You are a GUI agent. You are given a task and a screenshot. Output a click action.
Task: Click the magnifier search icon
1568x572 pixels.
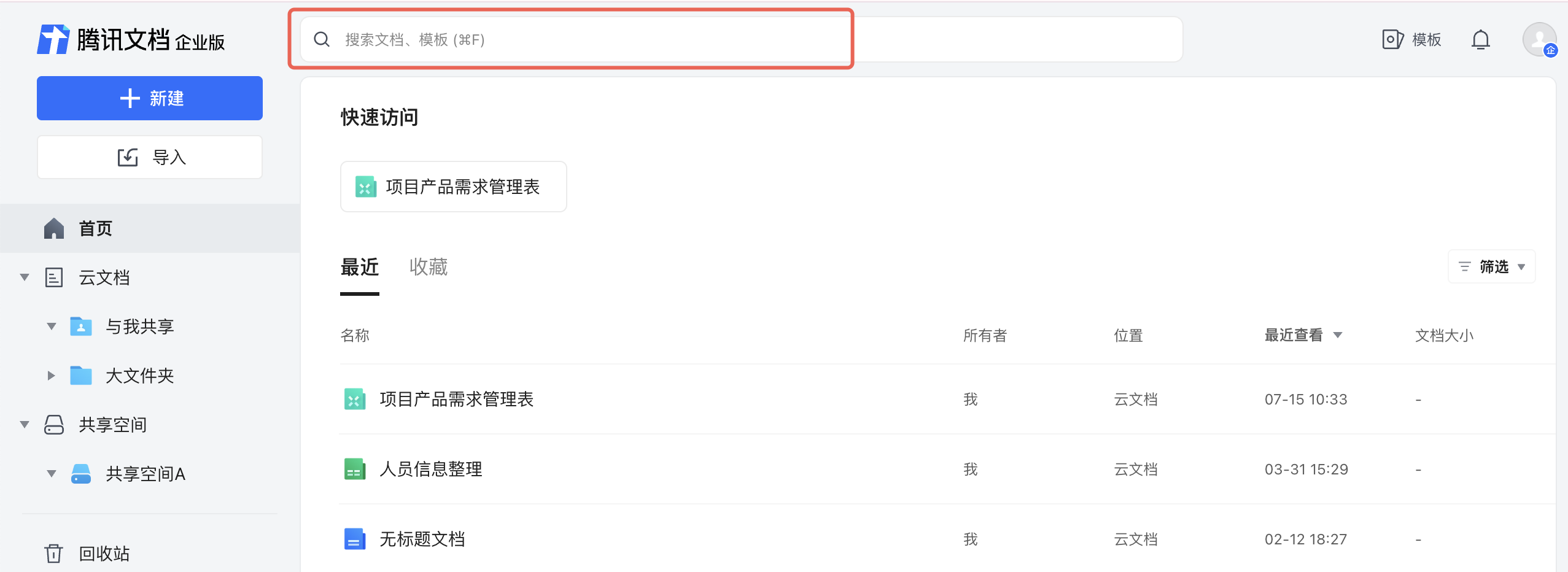[322, 40]
